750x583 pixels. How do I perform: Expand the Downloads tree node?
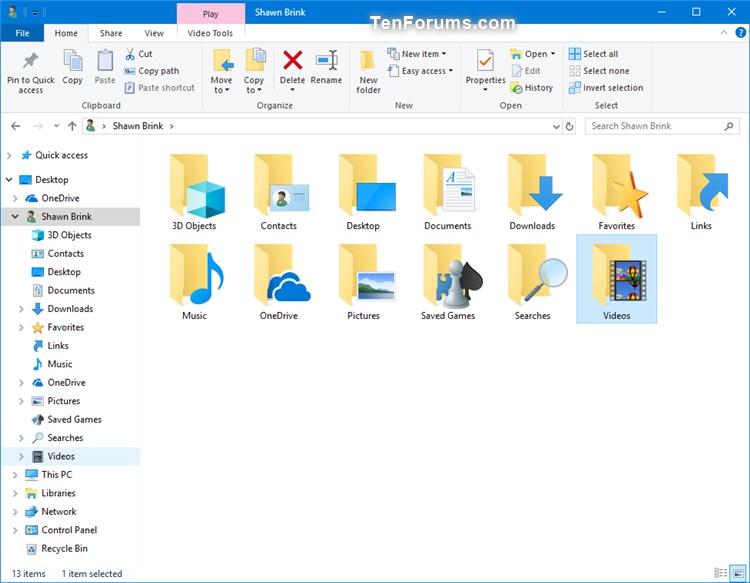(x=22, y=309)
